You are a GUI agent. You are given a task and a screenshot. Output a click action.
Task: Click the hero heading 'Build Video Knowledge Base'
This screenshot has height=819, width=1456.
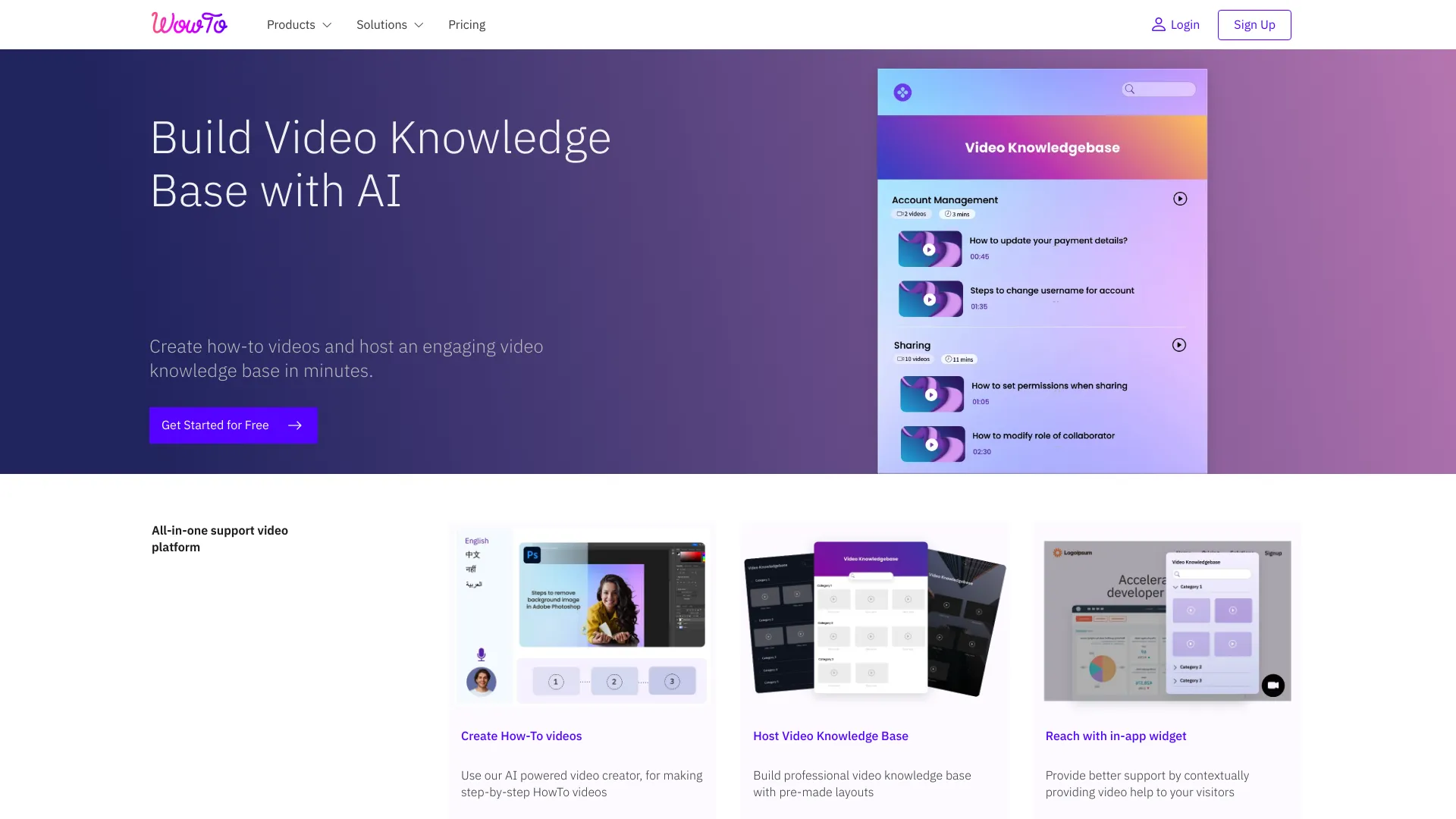point(381,164)
